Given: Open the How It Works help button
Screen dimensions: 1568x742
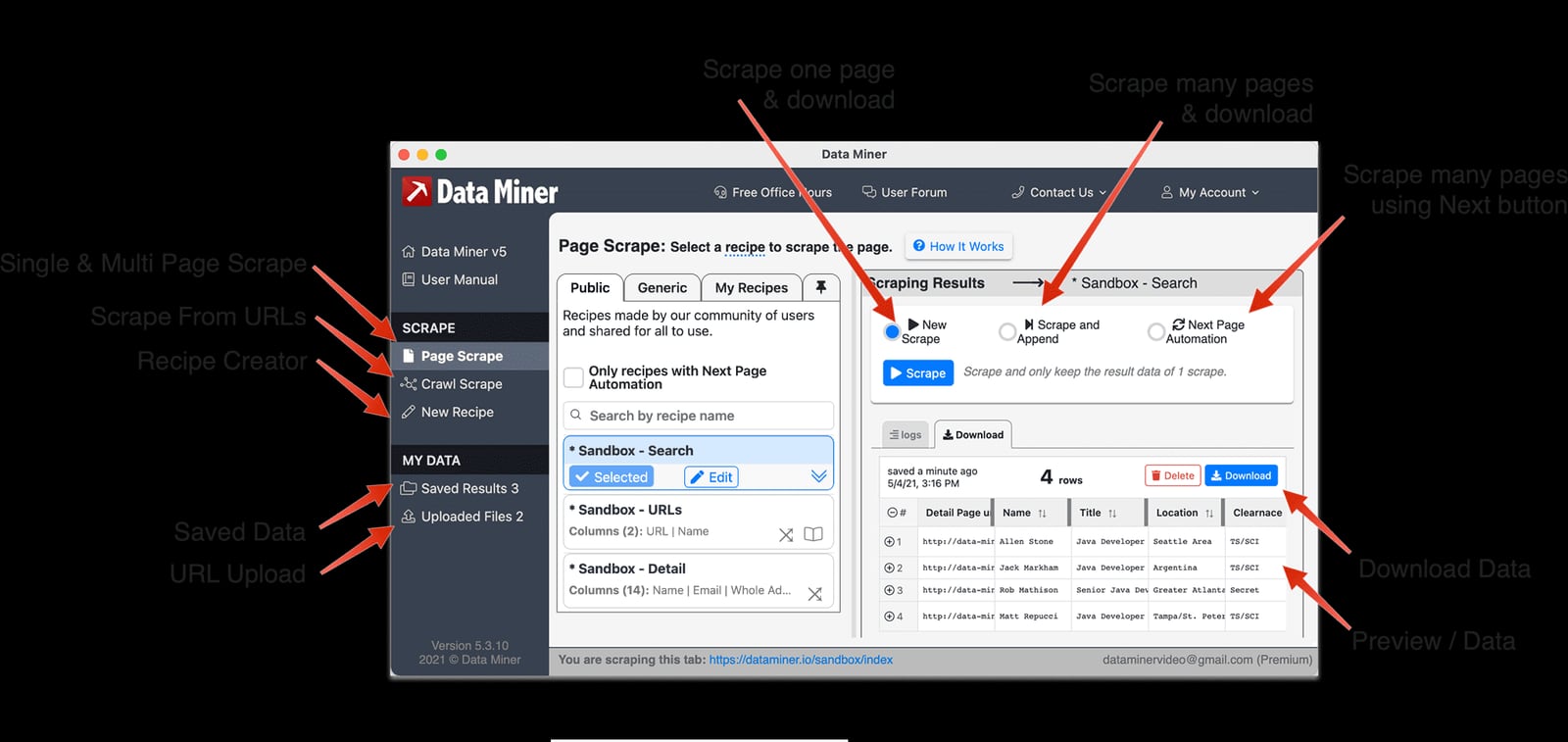Looking at the screenshot, I should pyautogui.click(x=958, y=246).
